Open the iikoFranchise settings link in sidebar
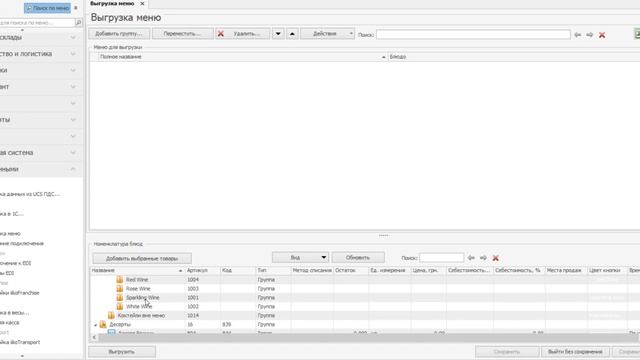This screenshot has height=360, width=640. 20,293
